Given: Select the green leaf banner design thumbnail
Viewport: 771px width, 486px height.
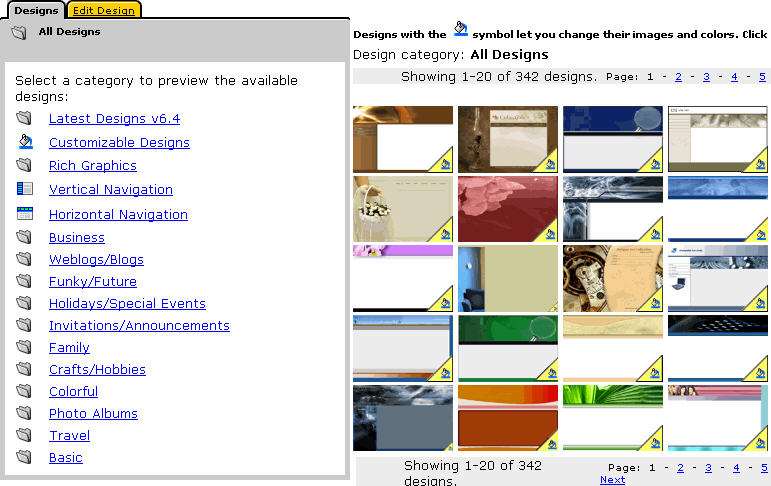Looking at the screenshot, I should click(613, 418).
